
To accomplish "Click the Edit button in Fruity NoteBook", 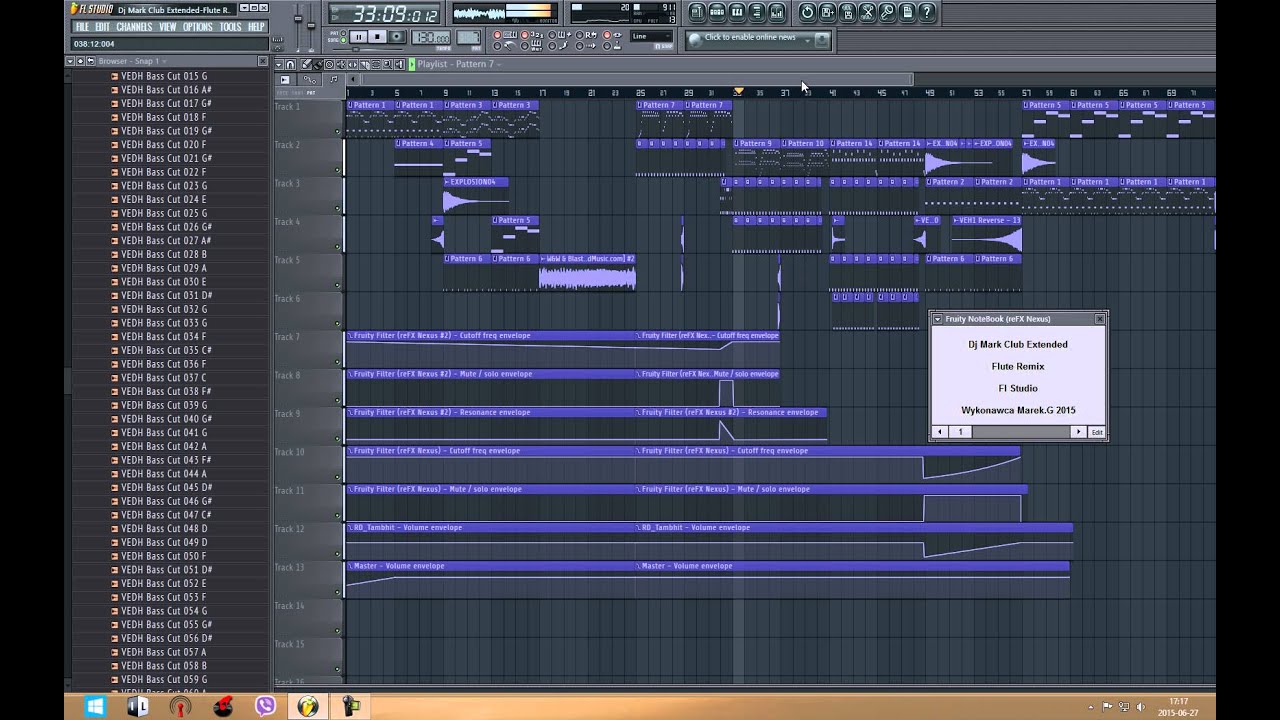I will pos(1097,432).
